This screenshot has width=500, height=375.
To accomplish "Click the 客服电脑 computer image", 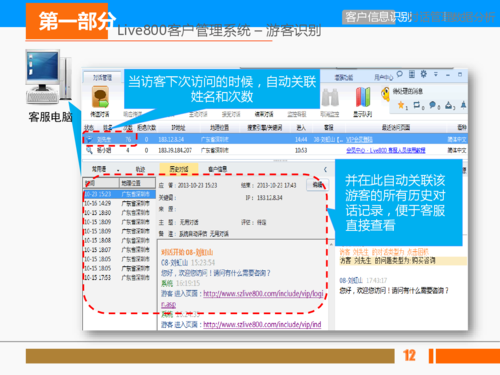I will 48,77.
